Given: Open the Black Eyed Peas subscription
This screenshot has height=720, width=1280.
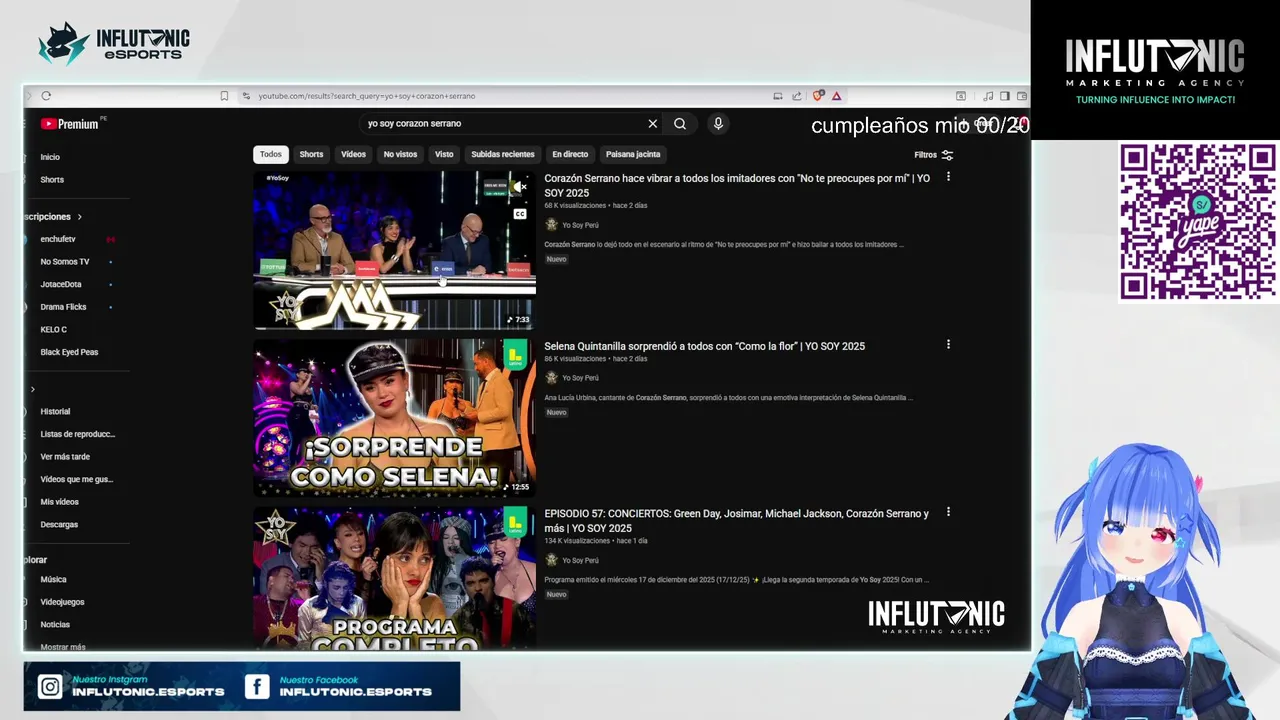Looking at the screenshot, I should click(x=69, y=352).
